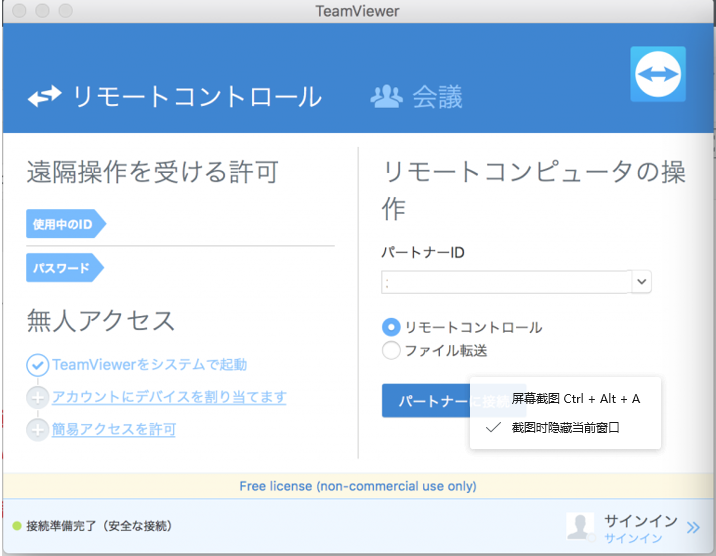Choose 屏幕截图 Ctrl + Alt + A menu item

coord(565,399)
